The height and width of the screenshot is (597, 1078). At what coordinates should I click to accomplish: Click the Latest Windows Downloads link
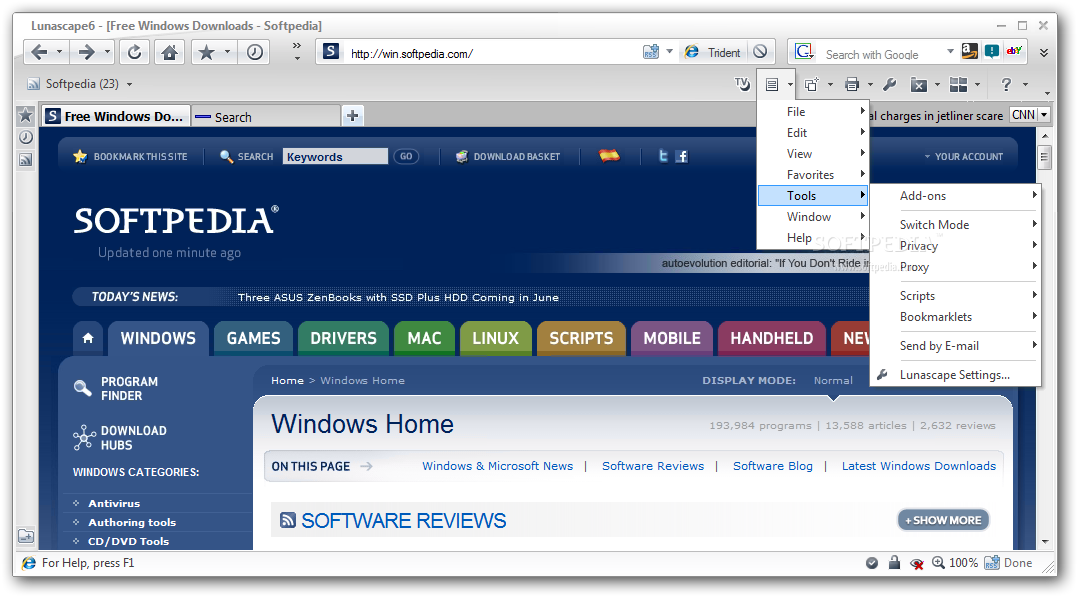918,466
